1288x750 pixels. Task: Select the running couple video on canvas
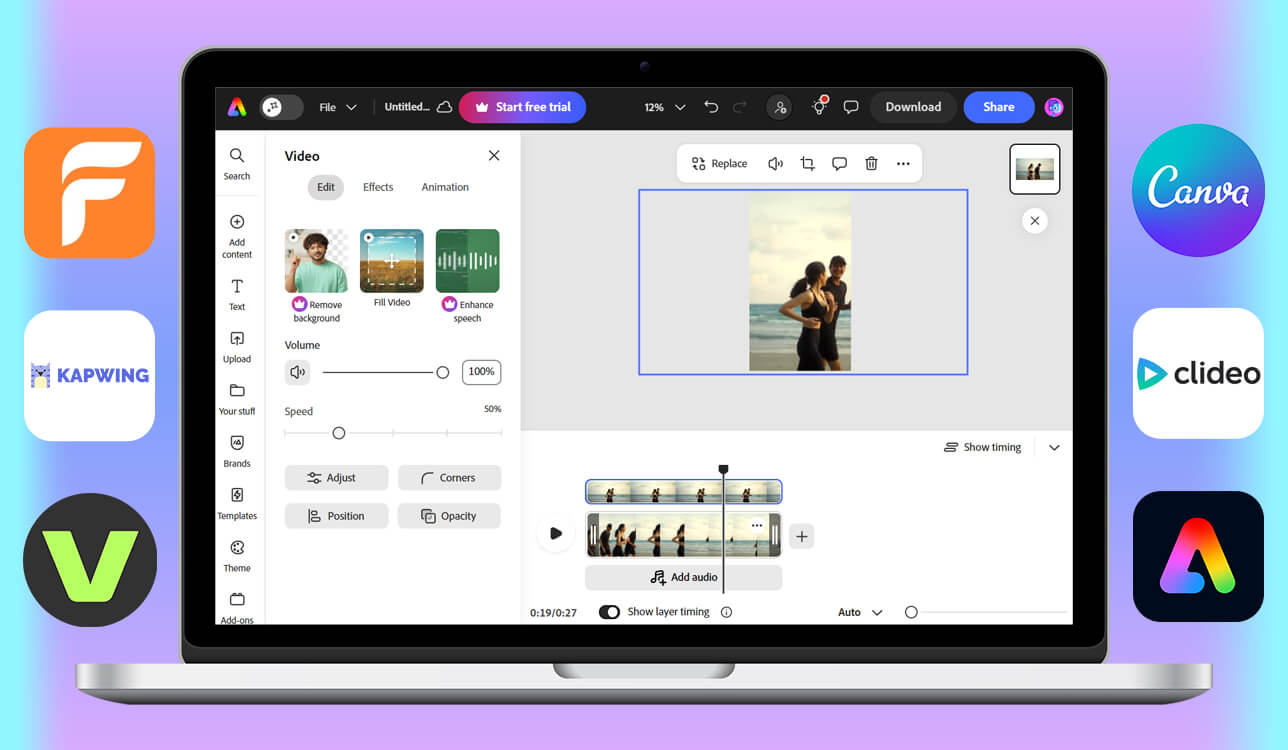[x=800, y=282]
